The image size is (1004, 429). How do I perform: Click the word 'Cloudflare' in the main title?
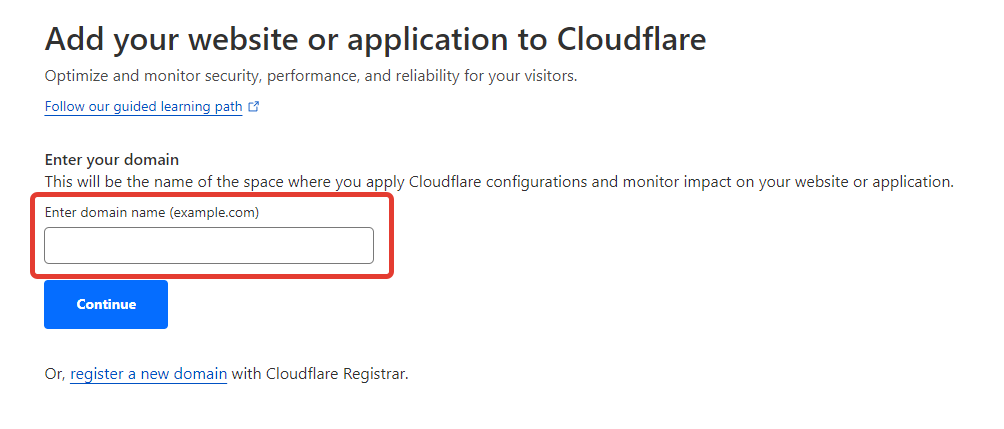(631, 39)
